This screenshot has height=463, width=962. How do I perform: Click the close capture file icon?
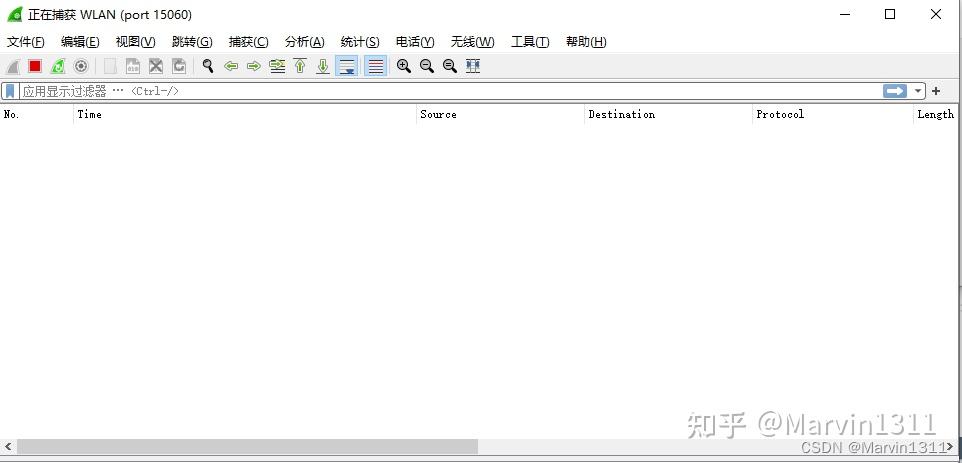(156, 66)
